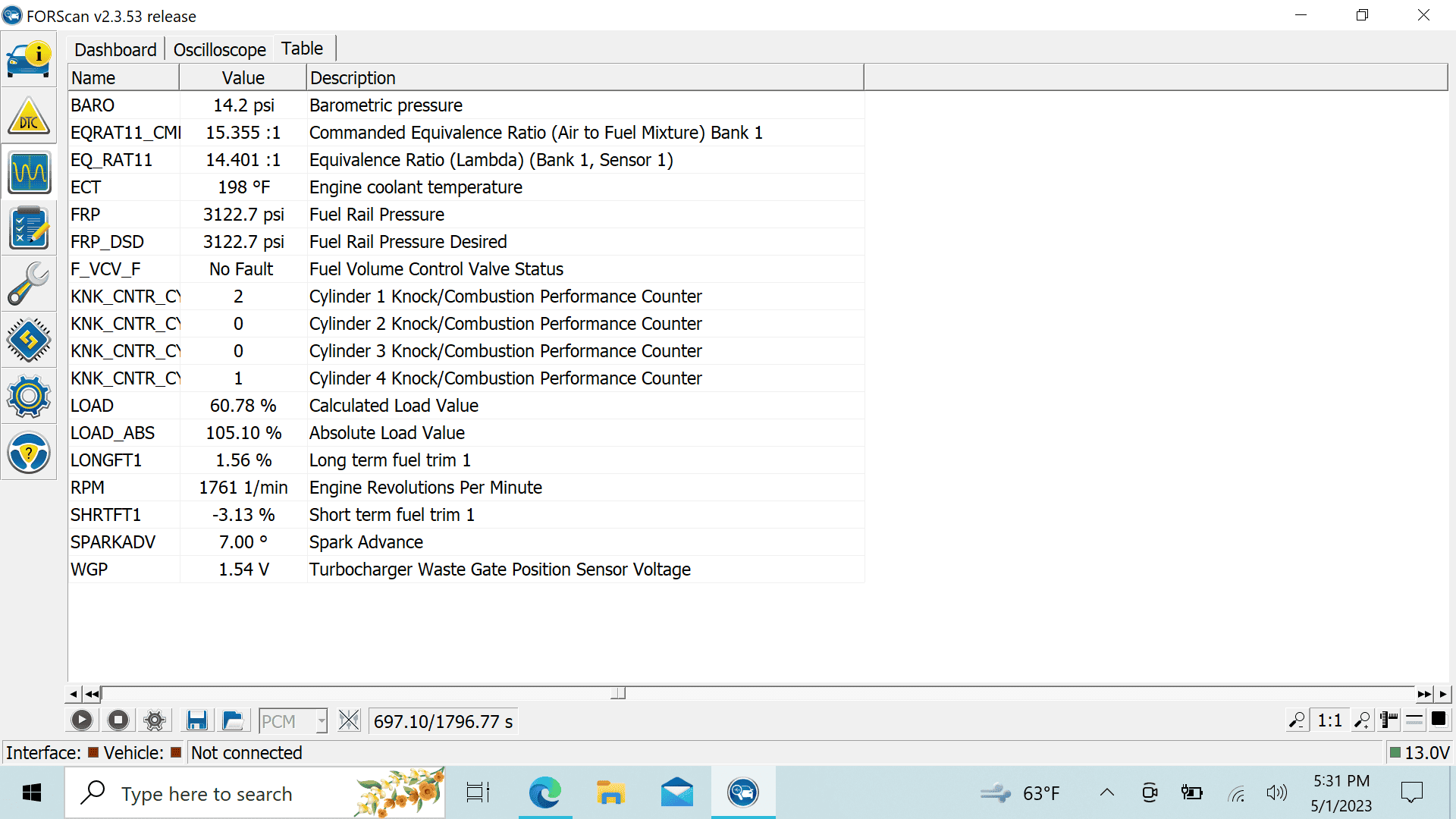The height and width of the screenshot is (819, 1456).
Task: Click the No Fault value cell
Action: 242,269
